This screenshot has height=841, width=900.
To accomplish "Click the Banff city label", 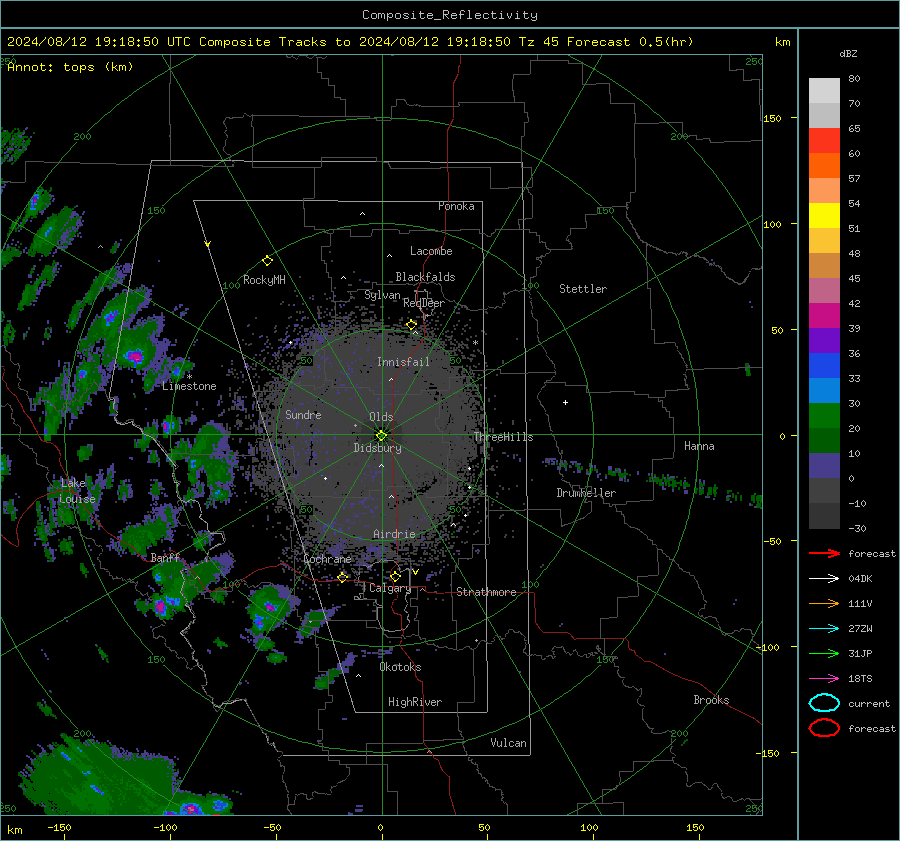I will click(165, 558).
